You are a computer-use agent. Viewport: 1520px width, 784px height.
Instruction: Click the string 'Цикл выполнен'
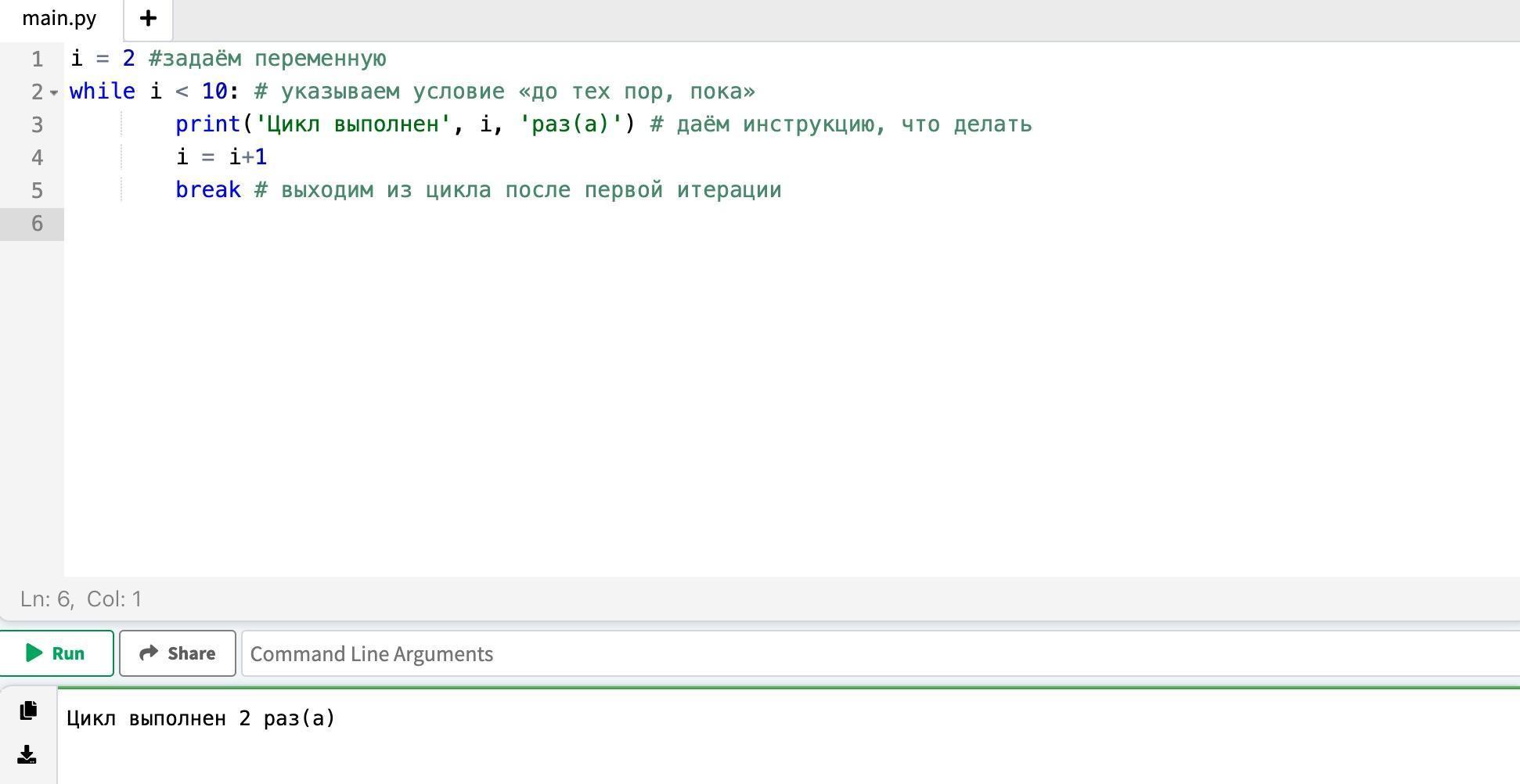[x=353, y=124]
